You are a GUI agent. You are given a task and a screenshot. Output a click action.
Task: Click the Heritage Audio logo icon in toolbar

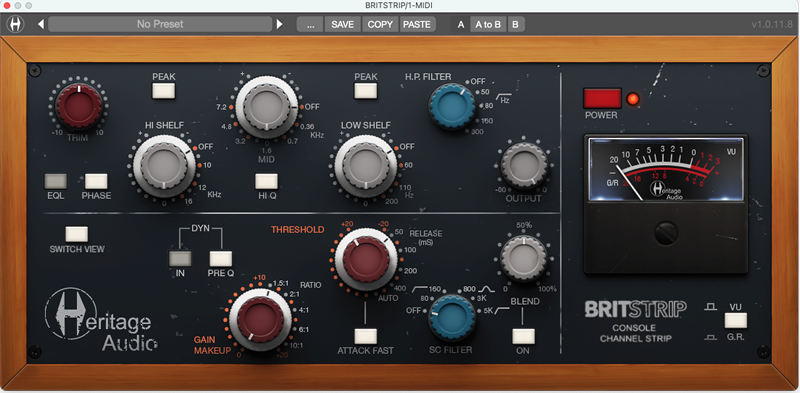click(x=15, y=24)
